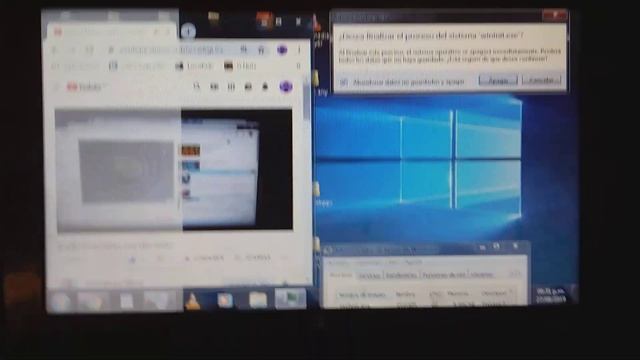Click the round clock icon beside the browser tab
This screenshot has height=360, width=640.
[188, 31]
